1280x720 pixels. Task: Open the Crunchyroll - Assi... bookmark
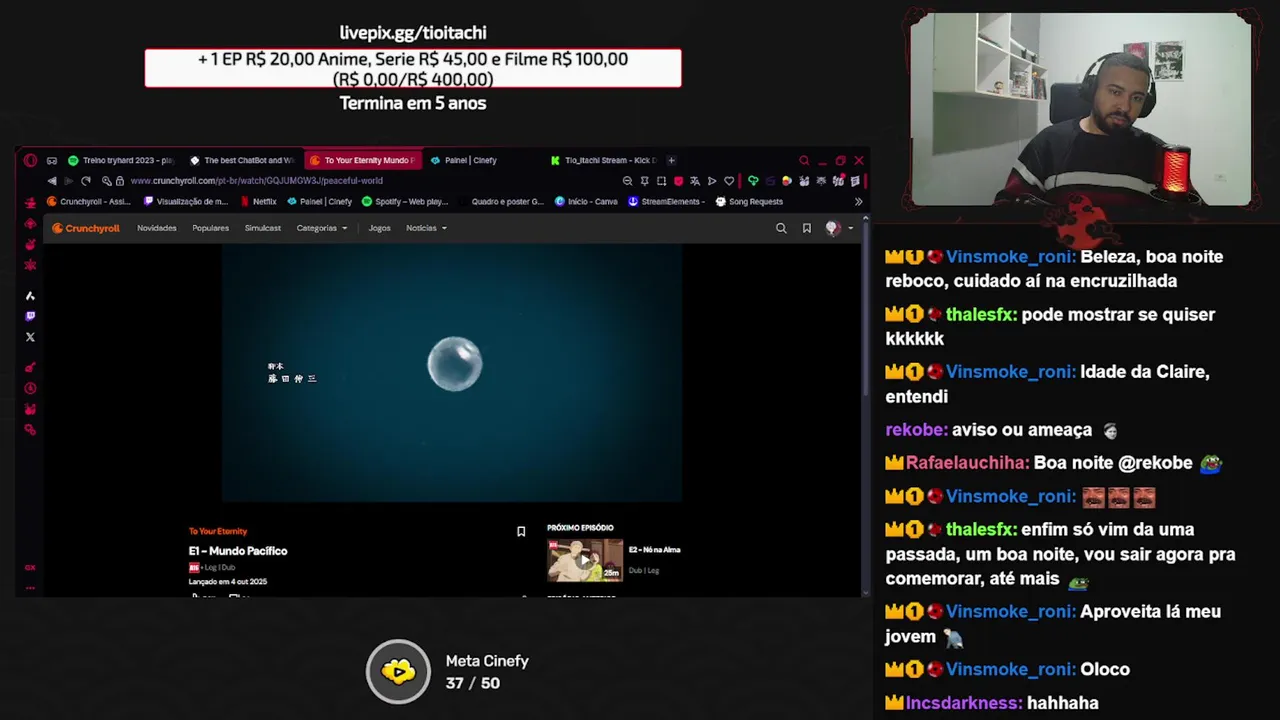click(89, 201)
